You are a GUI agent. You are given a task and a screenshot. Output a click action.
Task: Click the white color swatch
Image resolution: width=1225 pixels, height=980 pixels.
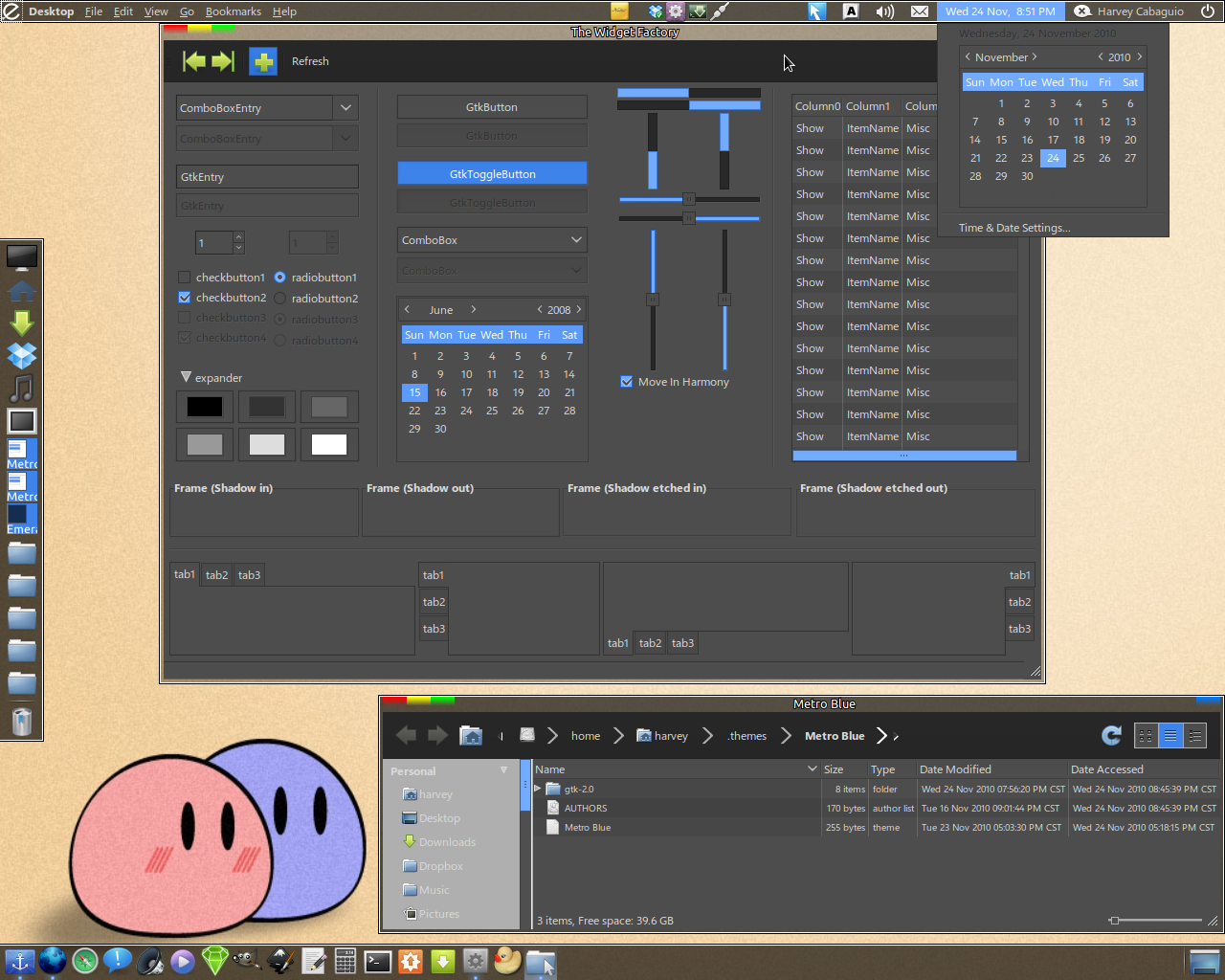pos(329,444)
